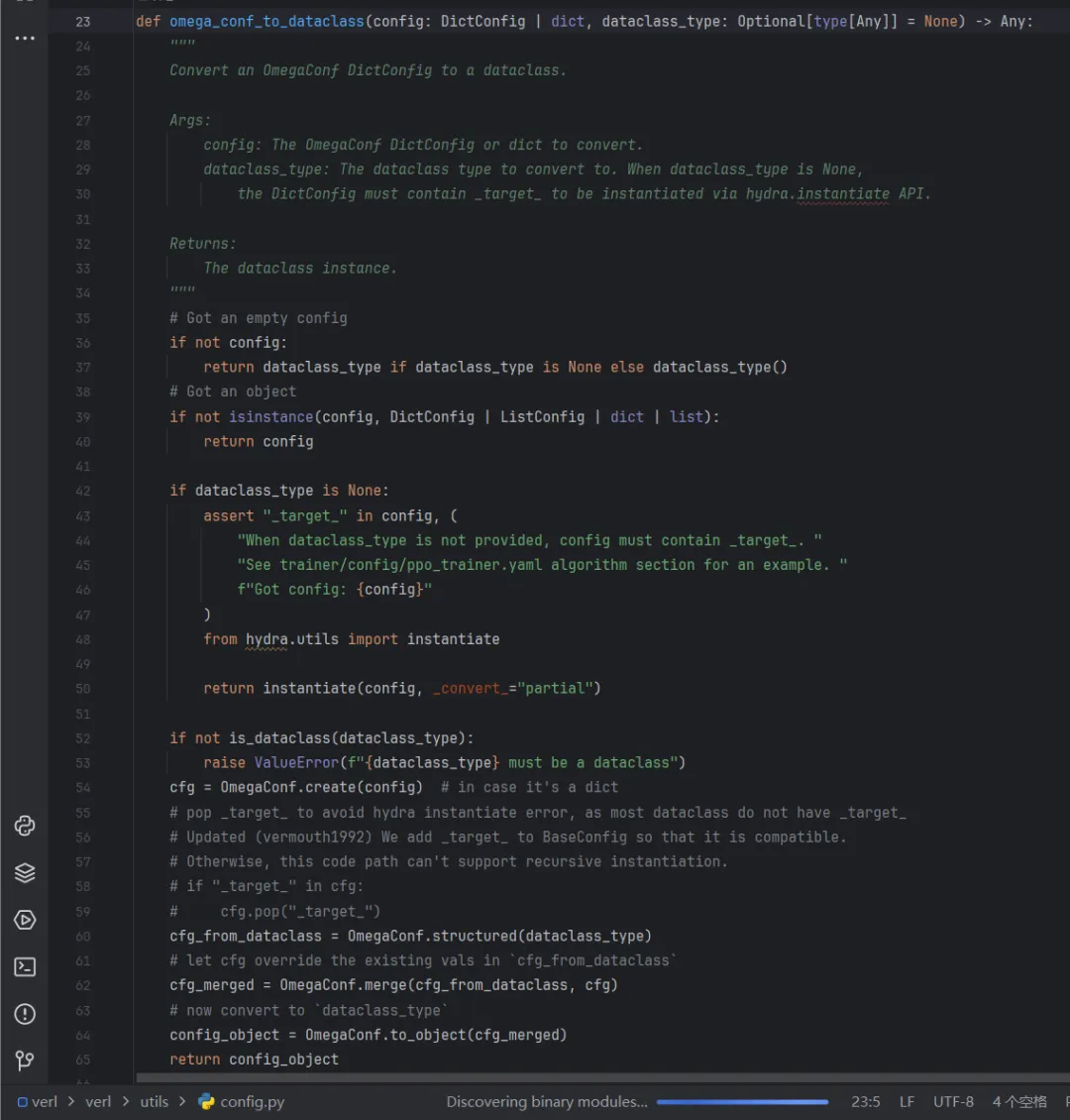
Task: Click the Python file icon in breadcrumb
Action: (x=206, y=1101)
